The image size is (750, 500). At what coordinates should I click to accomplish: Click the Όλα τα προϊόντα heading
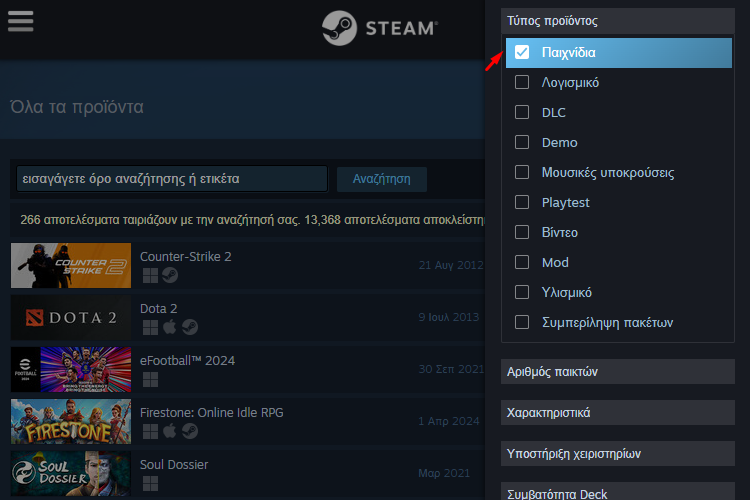coord(77,107)
